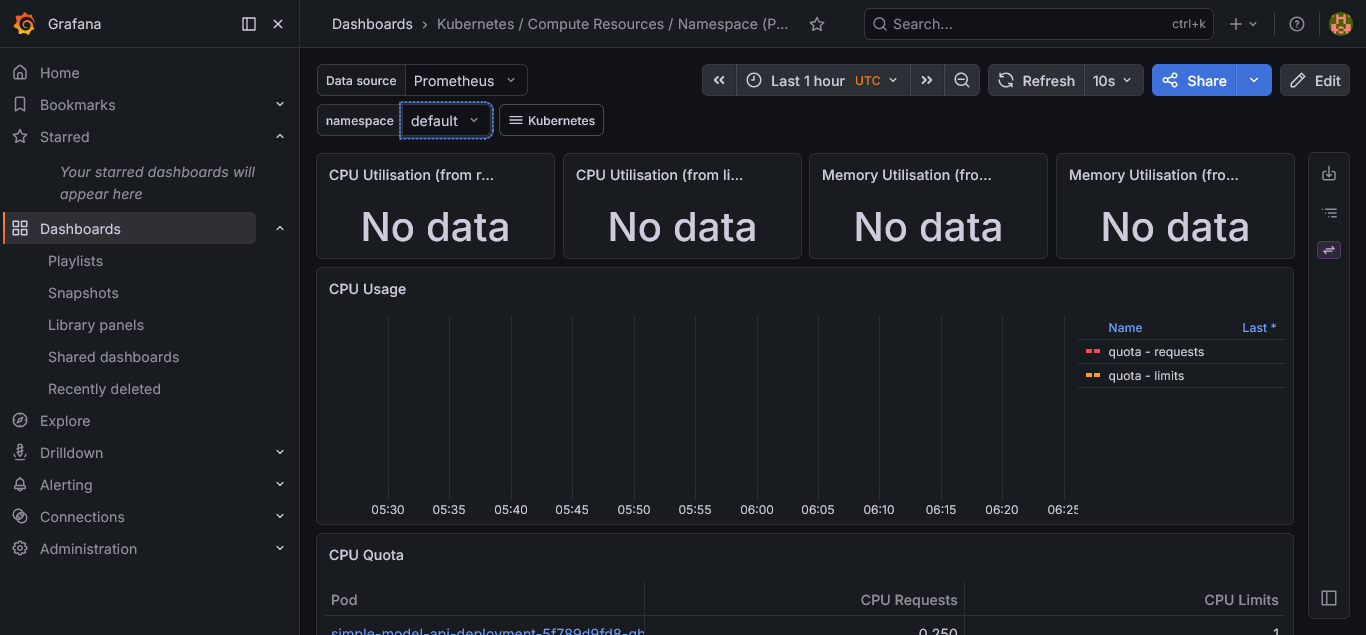This screenshot has height=635, width=1366.
Task: Open the outline icon in right toolbar
Action: coord(1329,212)
